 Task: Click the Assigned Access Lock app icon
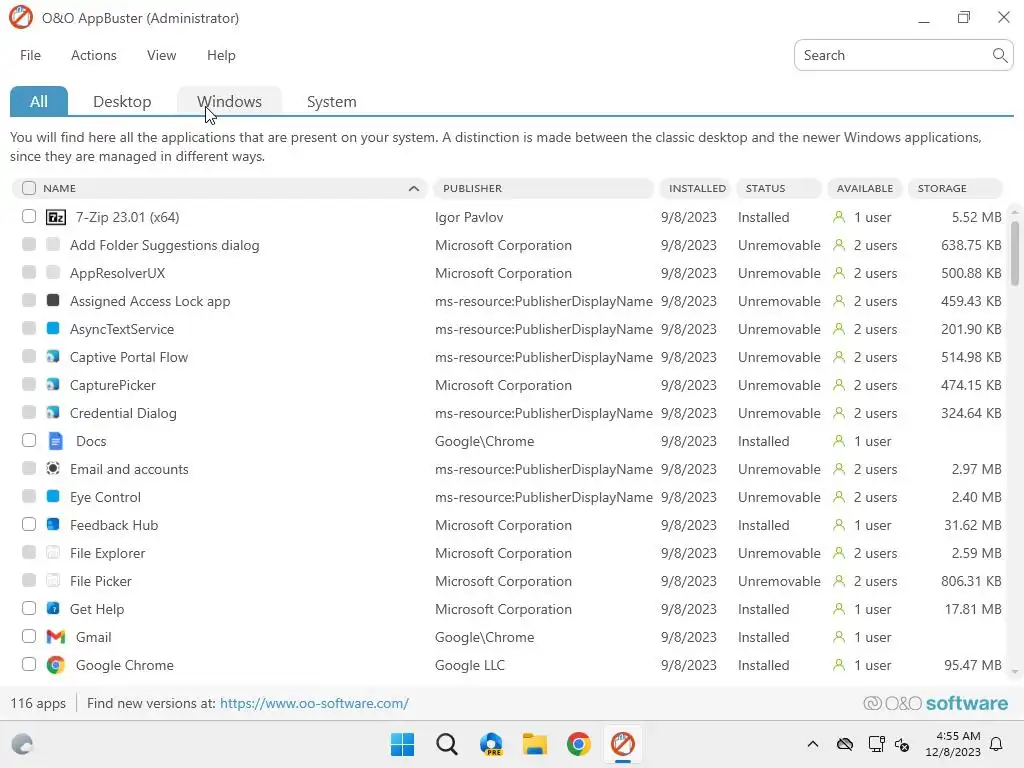pos(53,300)
